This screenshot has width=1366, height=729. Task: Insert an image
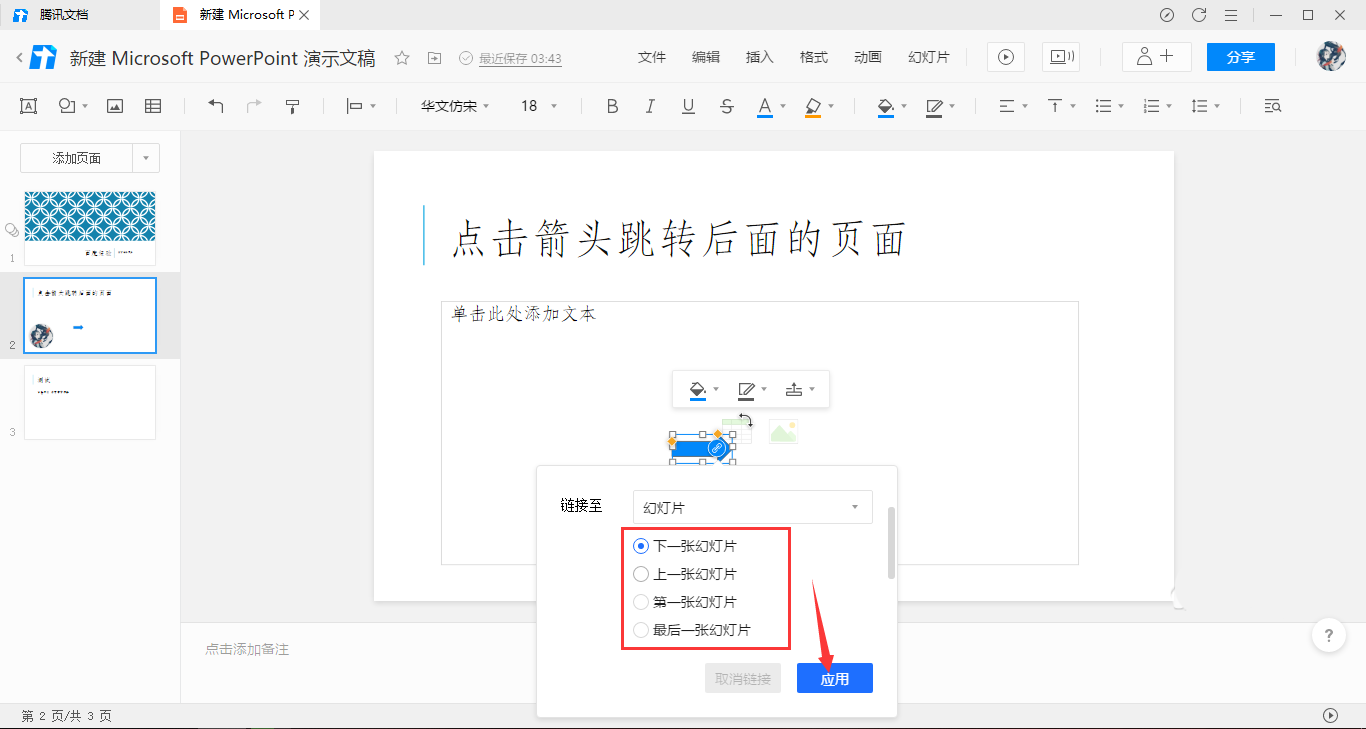click(114, 105)
